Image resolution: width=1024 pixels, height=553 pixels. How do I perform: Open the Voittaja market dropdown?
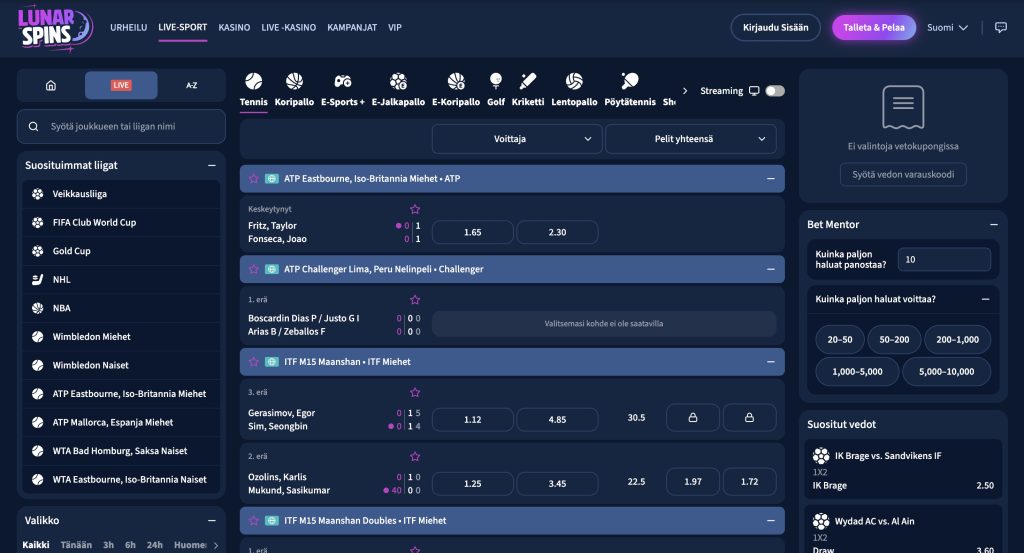point(517,139)
